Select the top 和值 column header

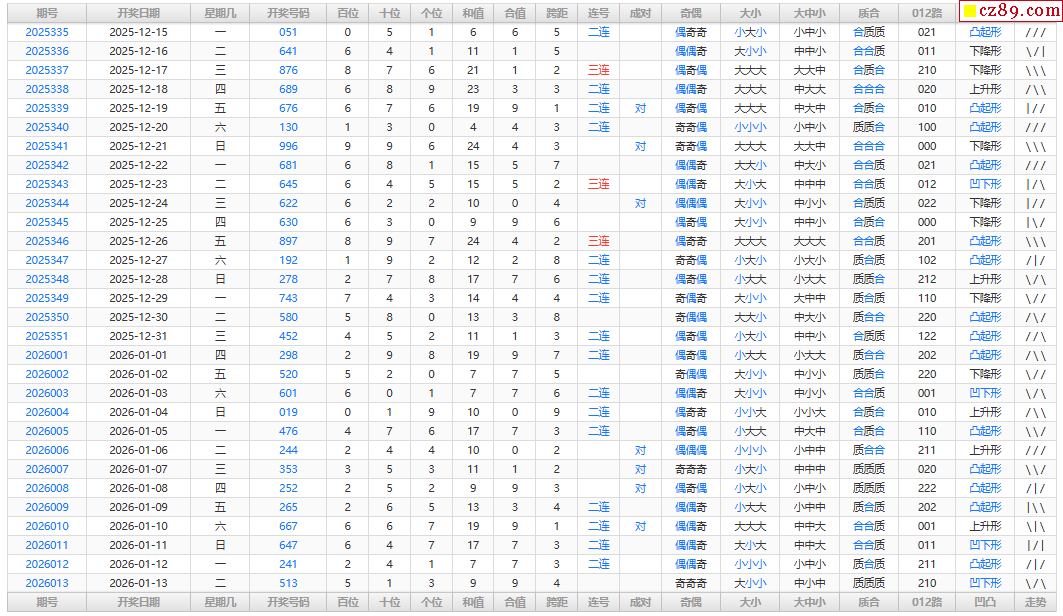click(473, 13)
